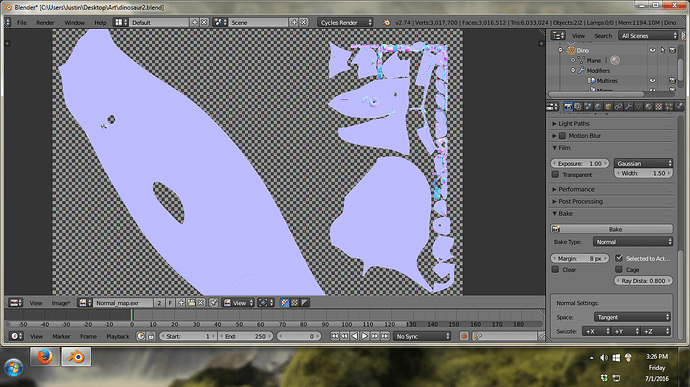Open the Object properties tab (cube icon)
The image size is (690, 387).
tap(608, 107)
